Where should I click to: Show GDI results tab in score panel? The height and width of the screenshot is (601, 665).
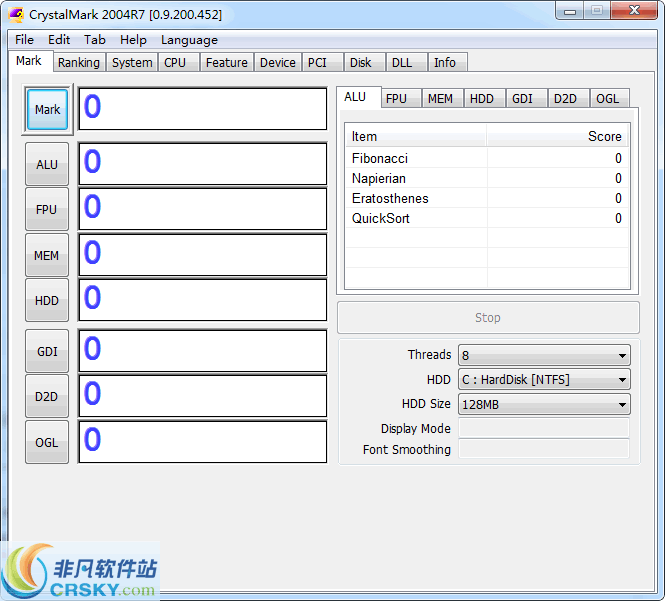526,98
